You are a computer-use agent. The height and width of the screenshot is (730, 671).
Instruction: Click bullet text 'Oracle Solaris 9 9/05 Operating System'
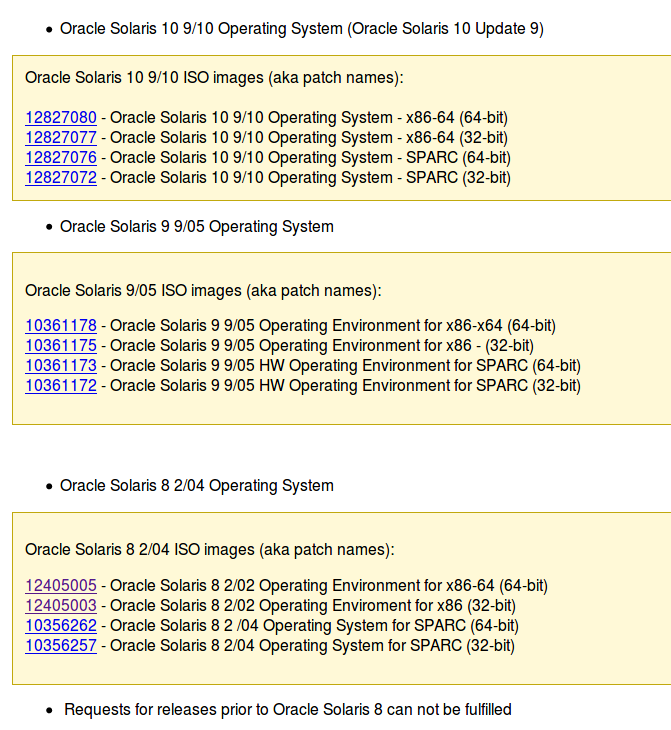(x=197, y=226)
